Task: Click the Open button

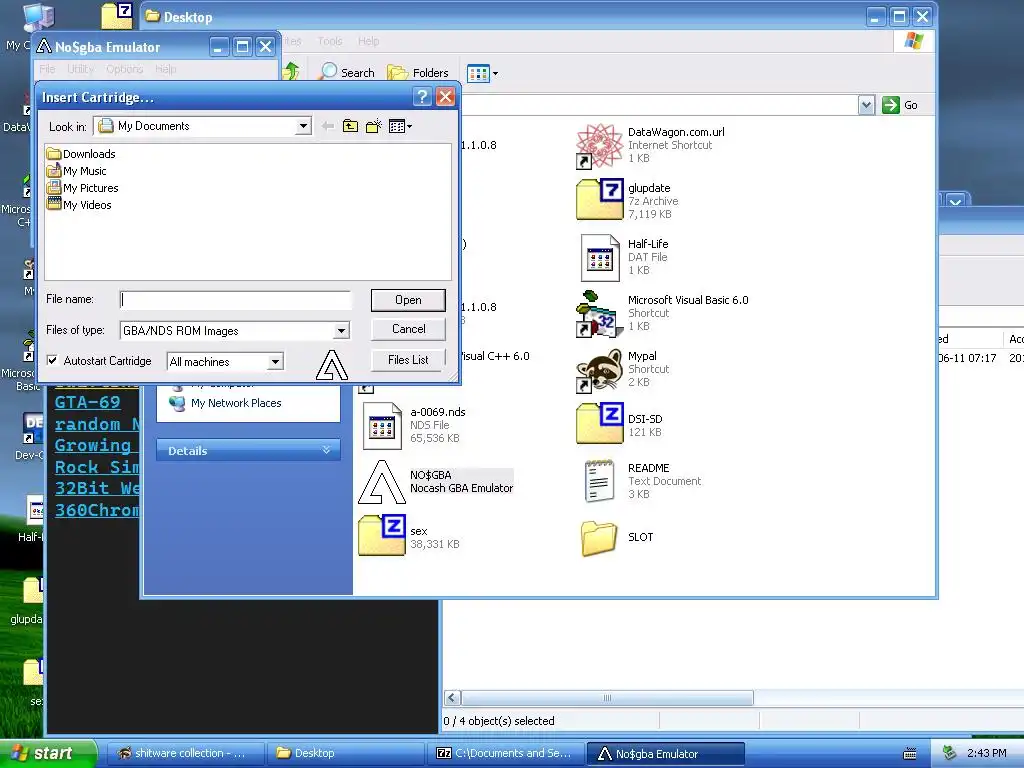Action: pos(408,300)
